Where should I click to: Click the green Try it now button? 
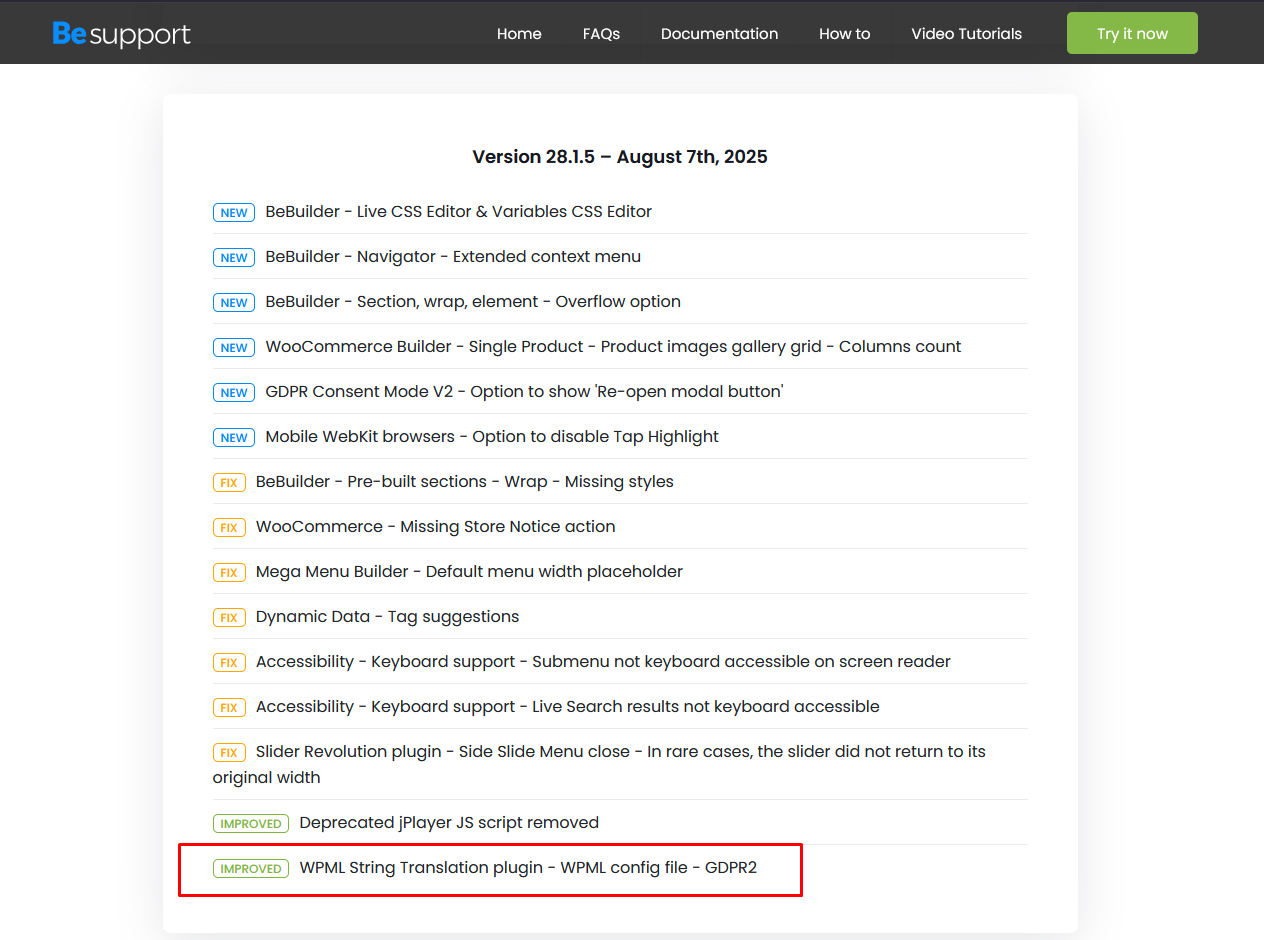coord(1132,33)
